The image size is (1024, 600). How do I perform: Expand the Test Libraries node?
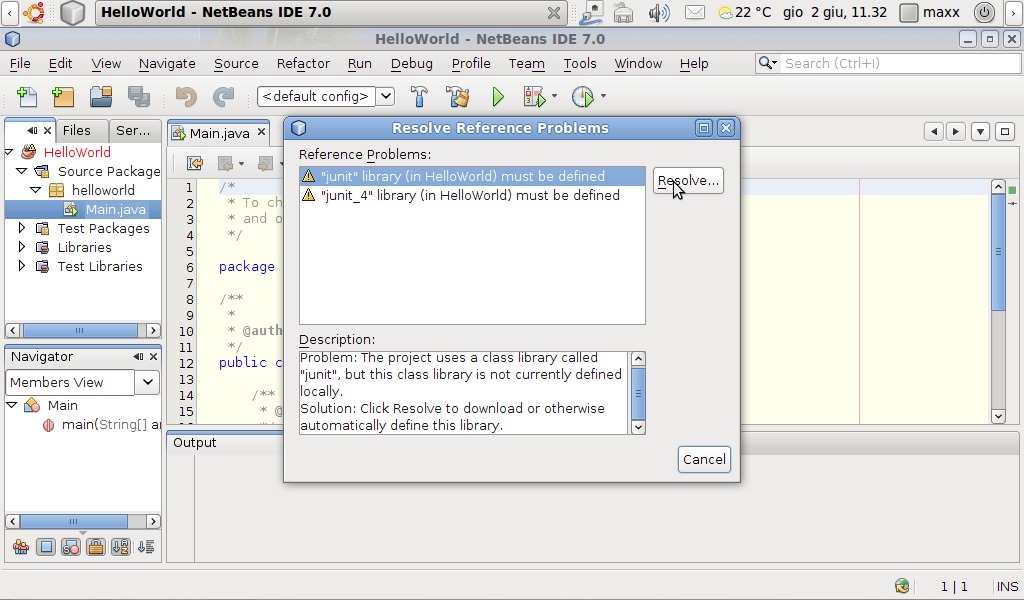pyautogui.click(x=22, y=266)
